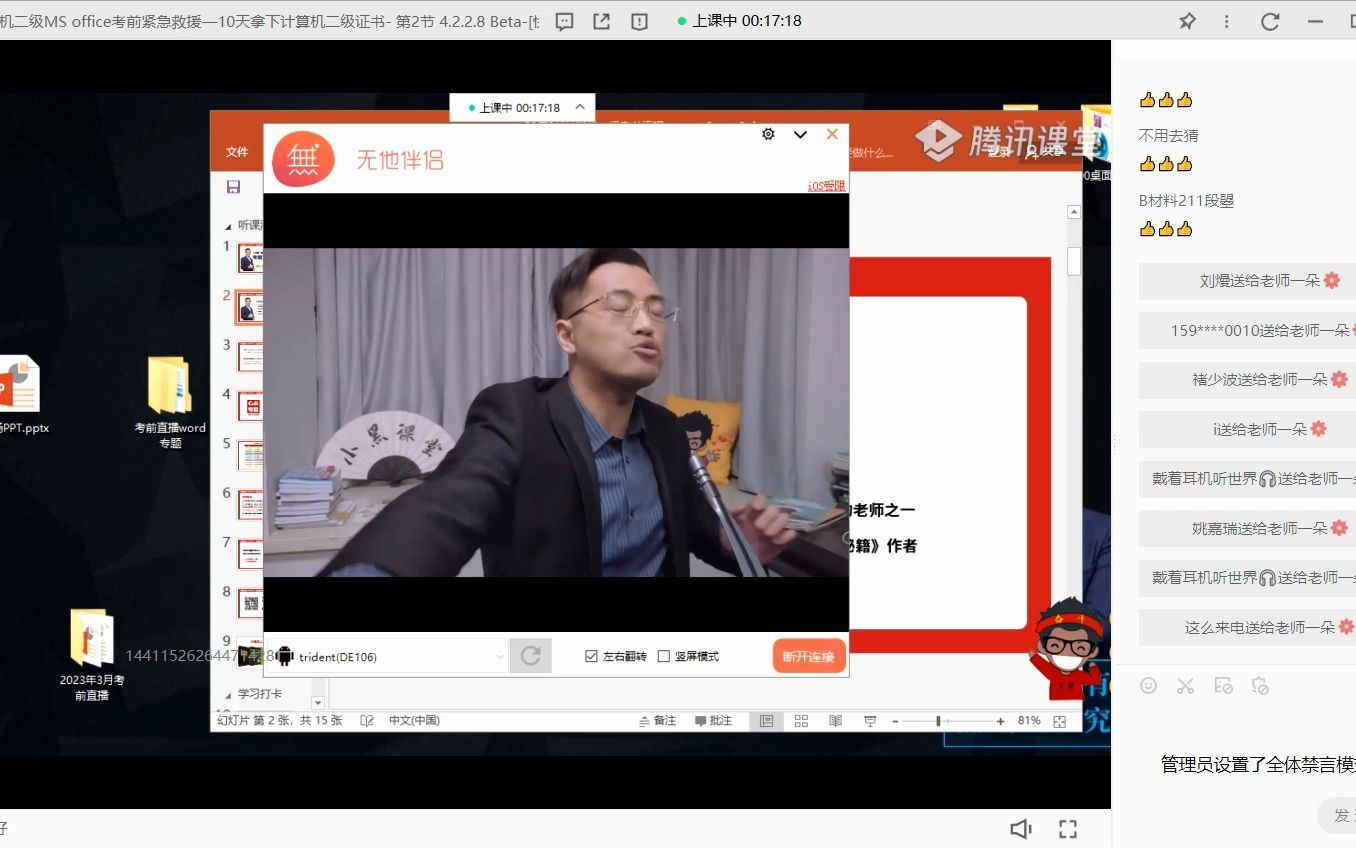Select slide 3 thumbnail

pyautogui.click(x=250, y=357)
